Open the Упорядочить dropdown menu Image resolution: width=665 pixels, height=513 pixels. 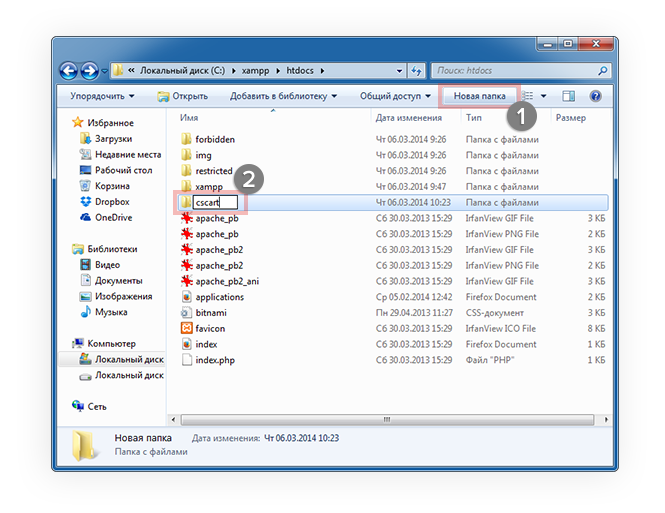(102, 96)
